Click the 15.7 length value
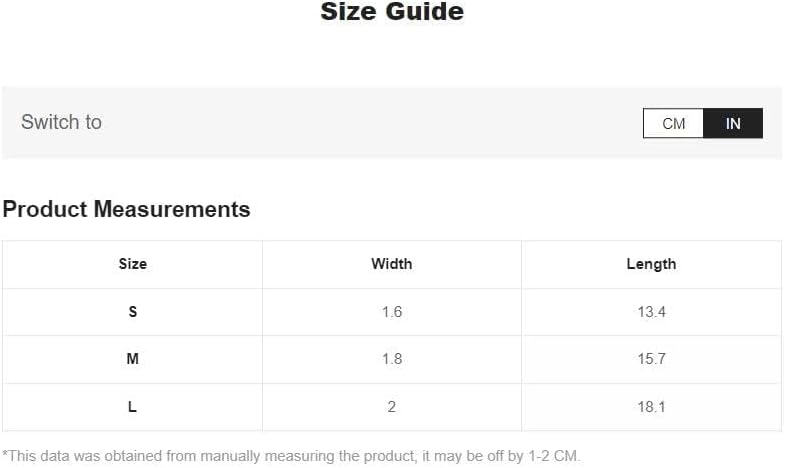 tap(651, 359)
